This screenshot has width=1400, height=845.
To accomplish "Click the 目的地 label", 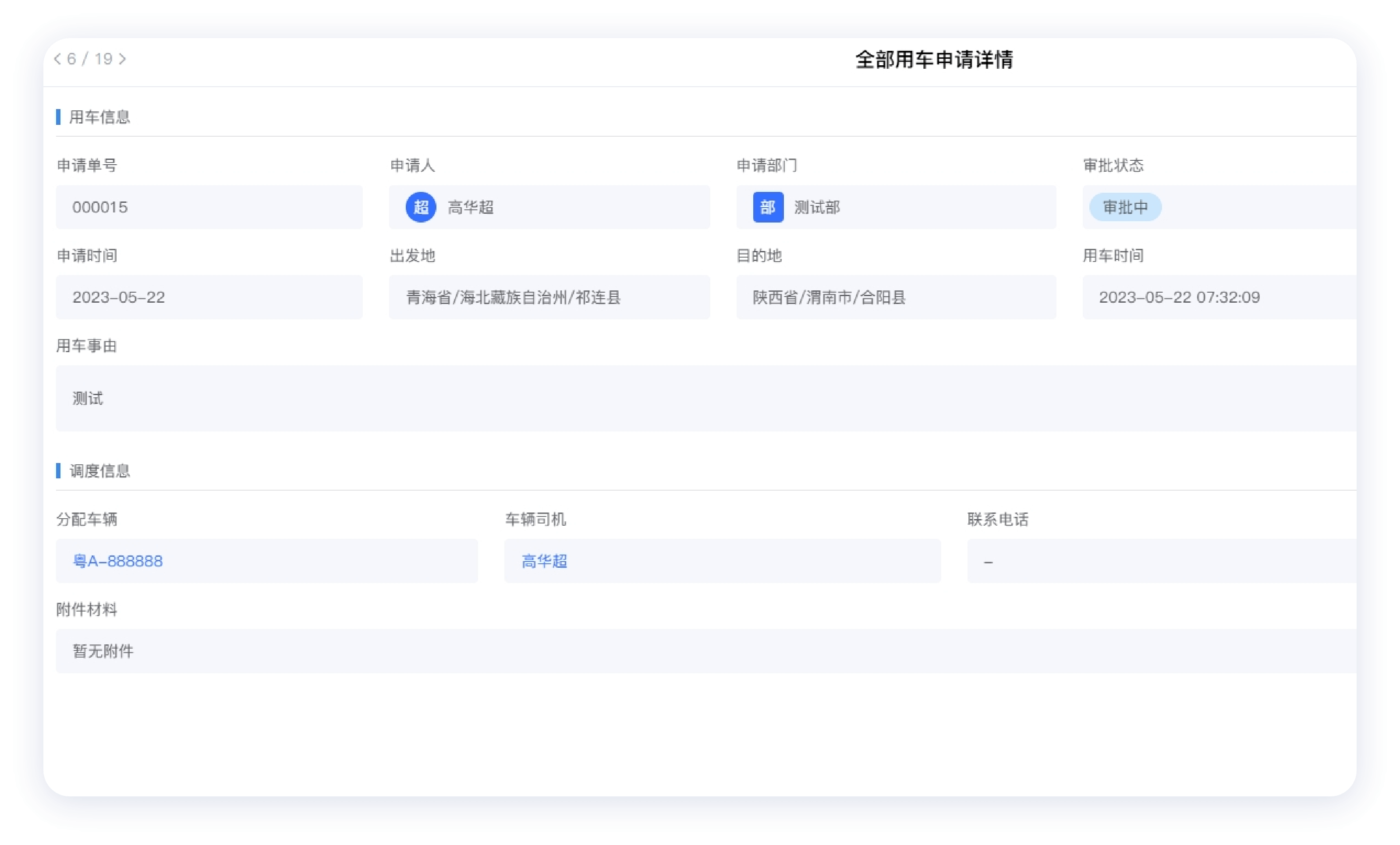I will click(x=759, y=255).
